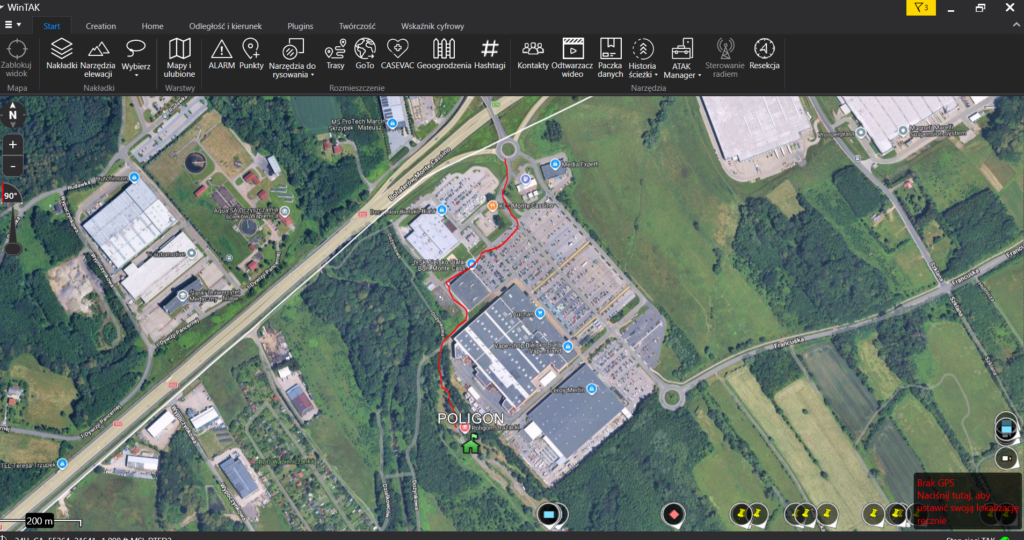1024x540 pixels.
Task: Expand the Wybierz dropdown
Action: pyautogui.click(x=136, y=58)
